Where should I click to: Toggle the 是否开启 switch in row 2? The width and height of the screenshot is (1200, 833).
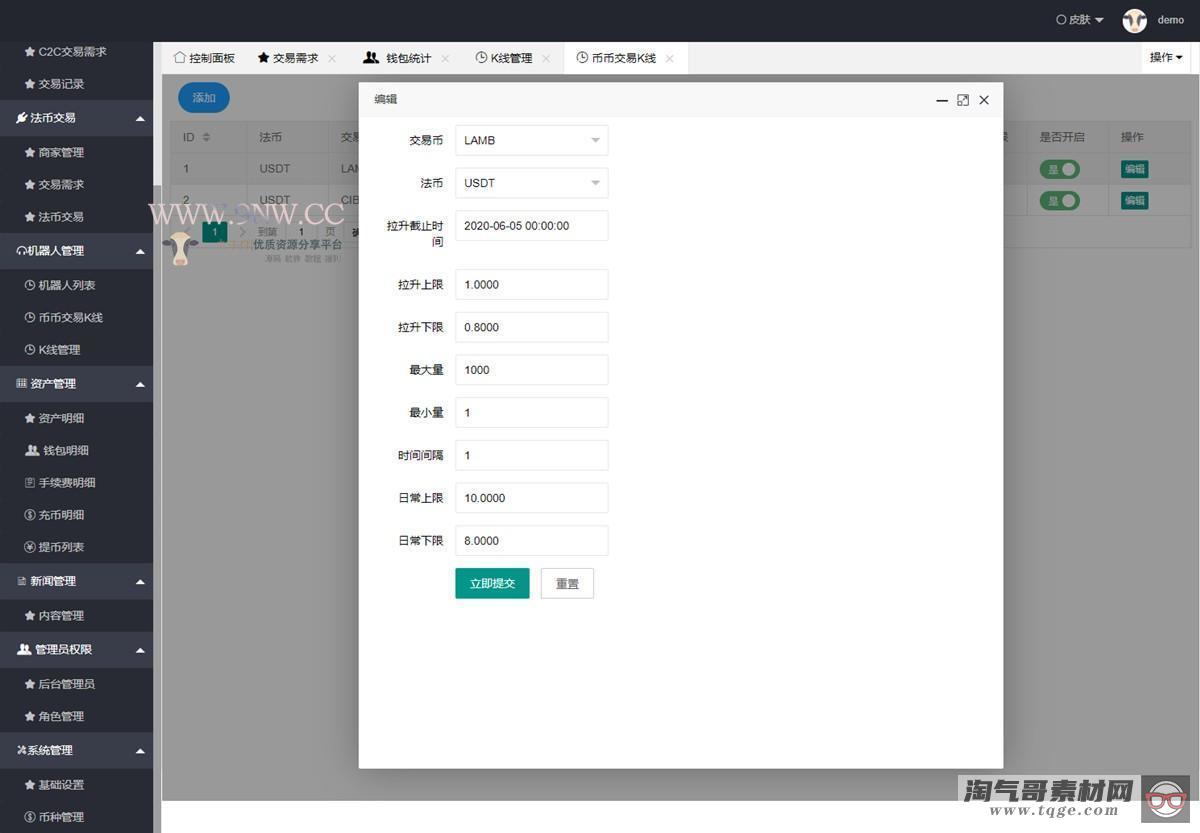pyautogui.click(x=1059, y=200)
